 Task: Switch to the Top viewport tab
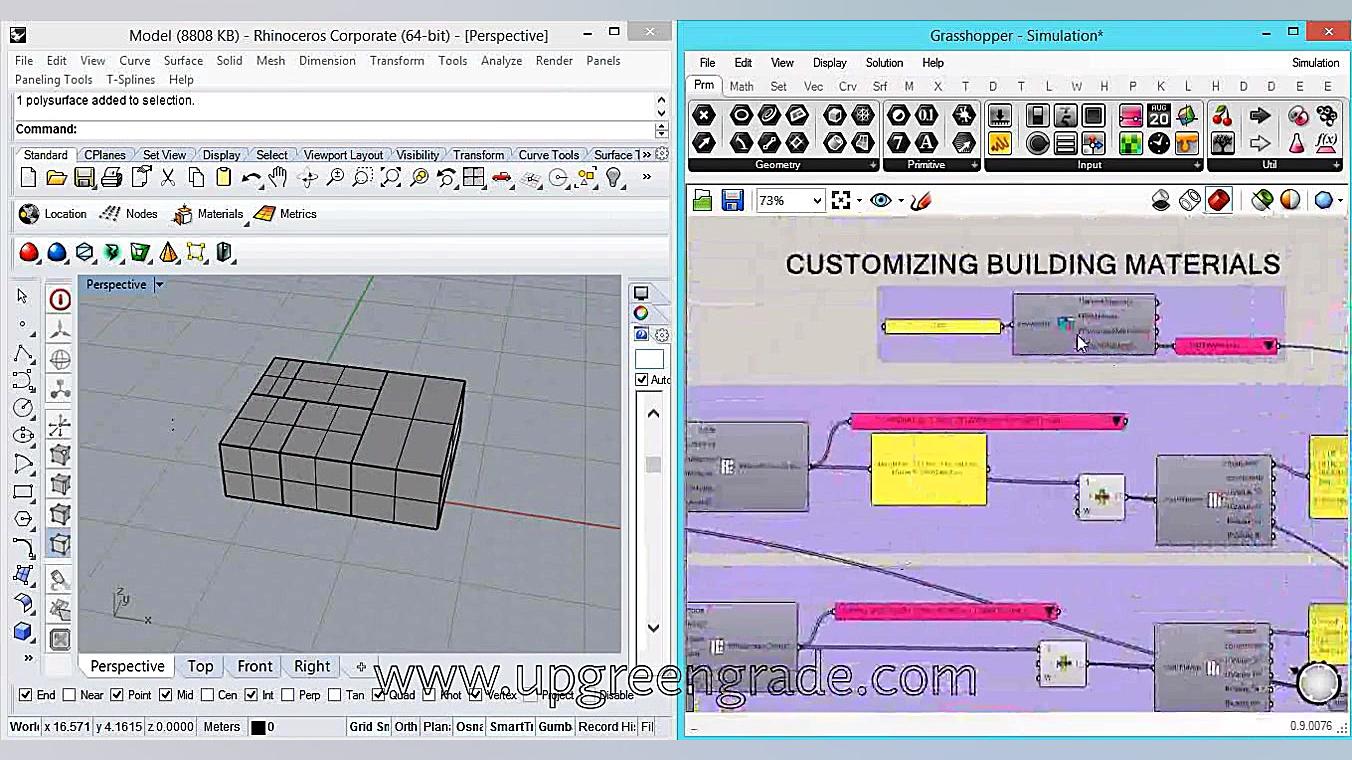200,666
